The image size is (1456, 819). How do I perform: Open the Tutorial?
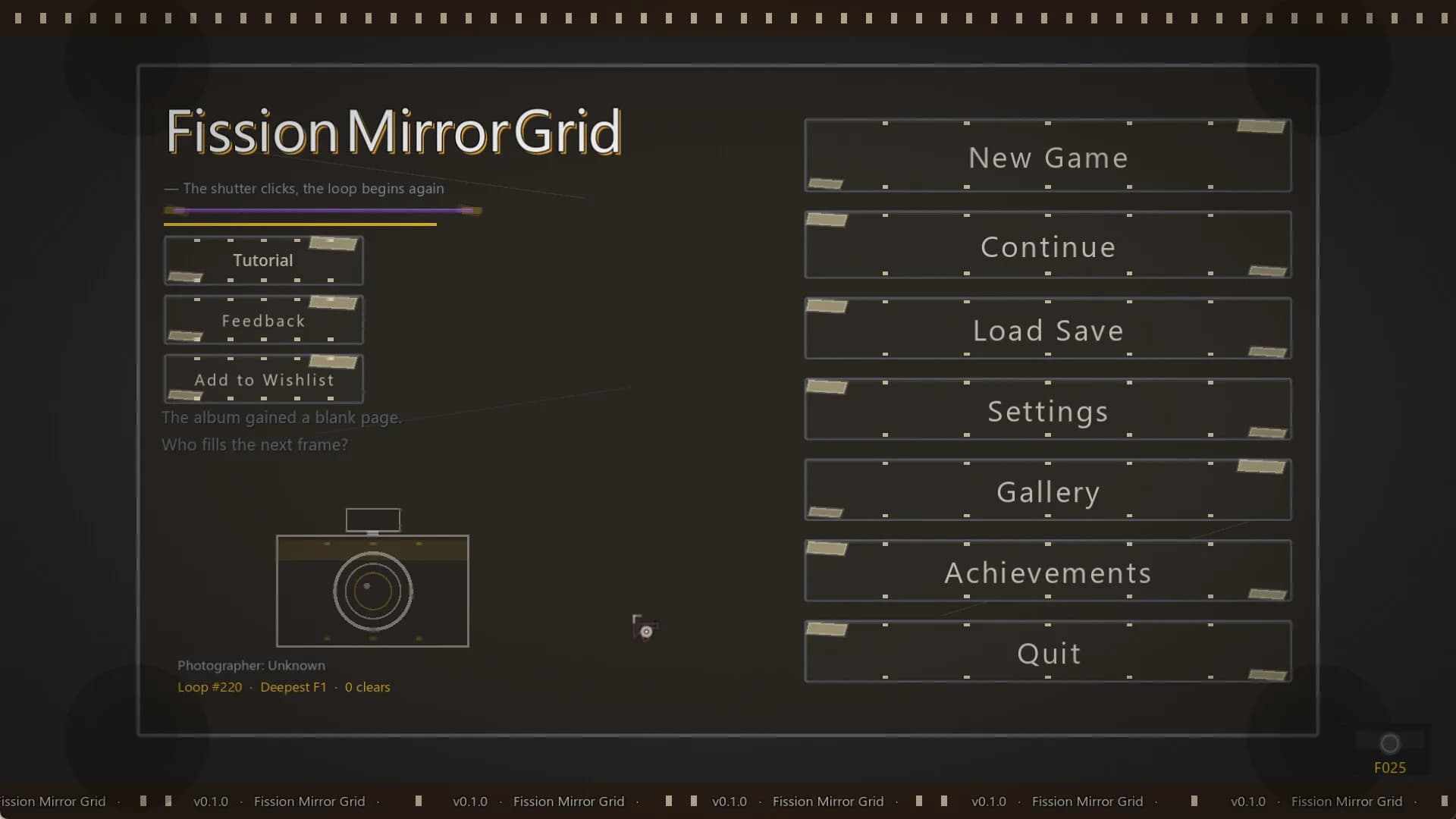point(263,260)
